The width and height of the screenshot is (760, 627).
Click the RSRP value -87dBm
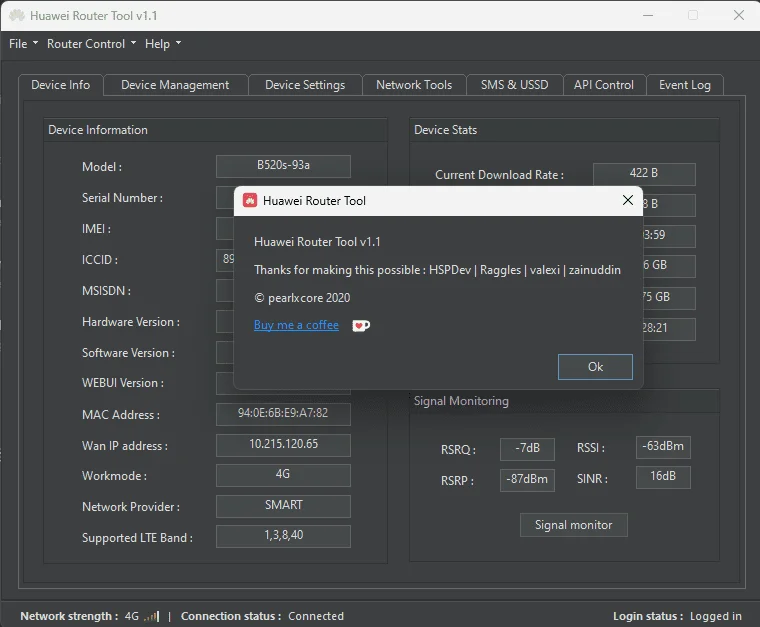527,480
